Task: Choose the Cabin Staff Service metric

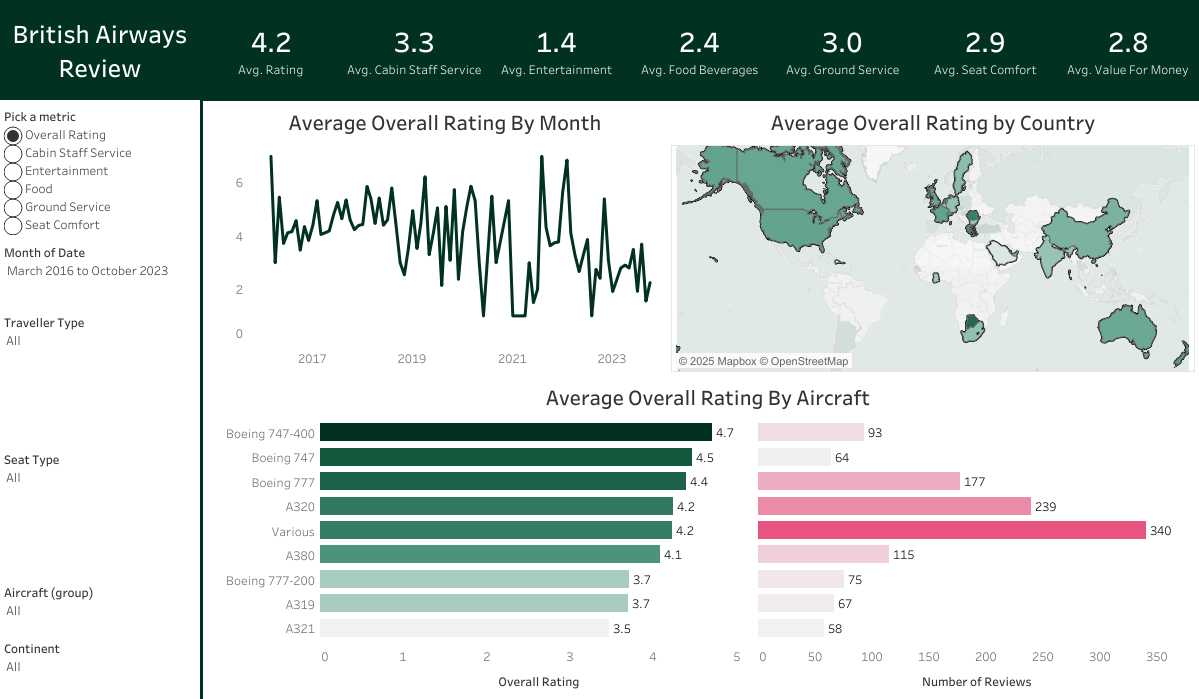Action: click(13, 153)
